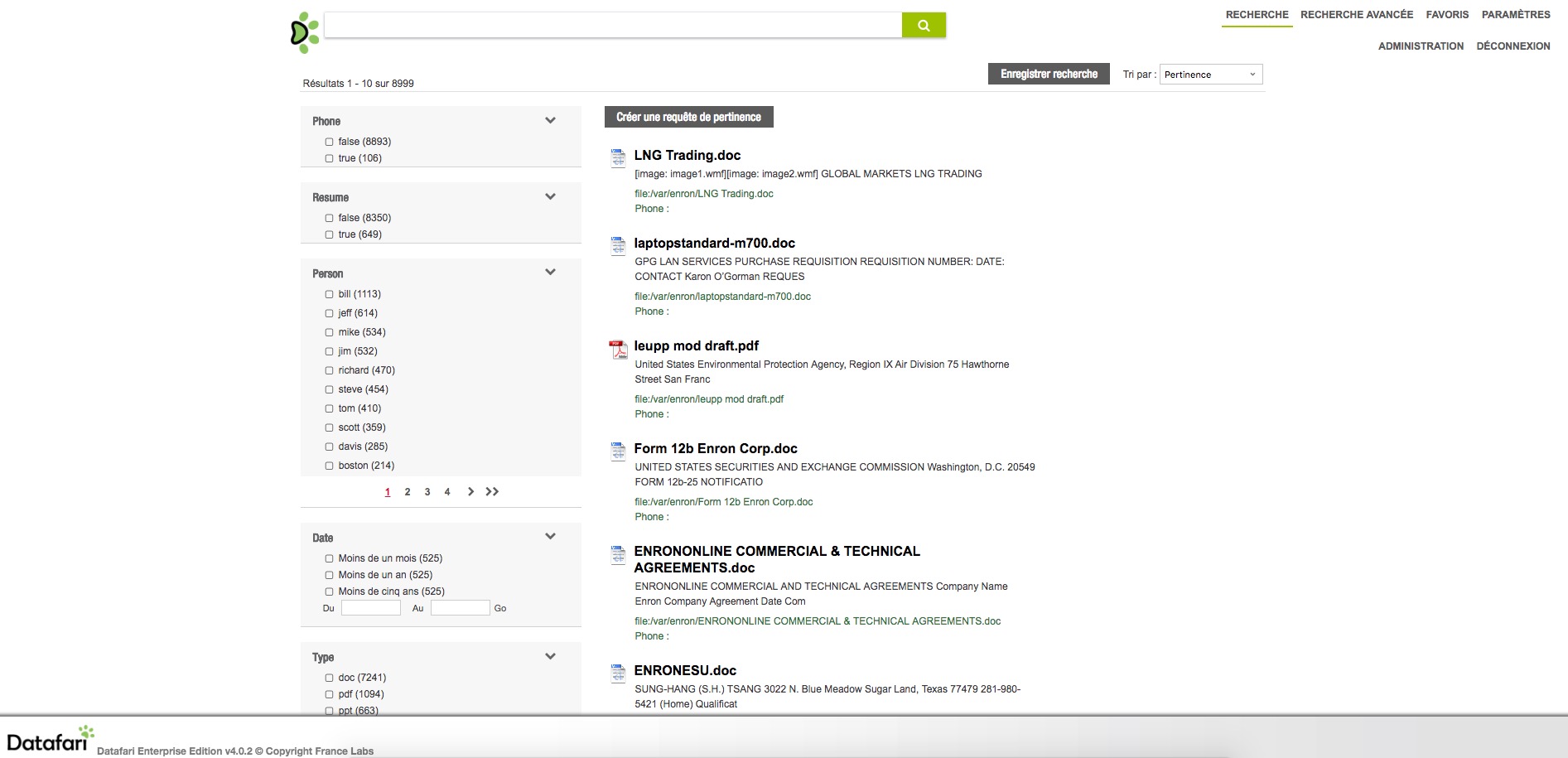Check Moins de un an (525) filter
This screenshot has width=1568, height=758.
point(329,575)
